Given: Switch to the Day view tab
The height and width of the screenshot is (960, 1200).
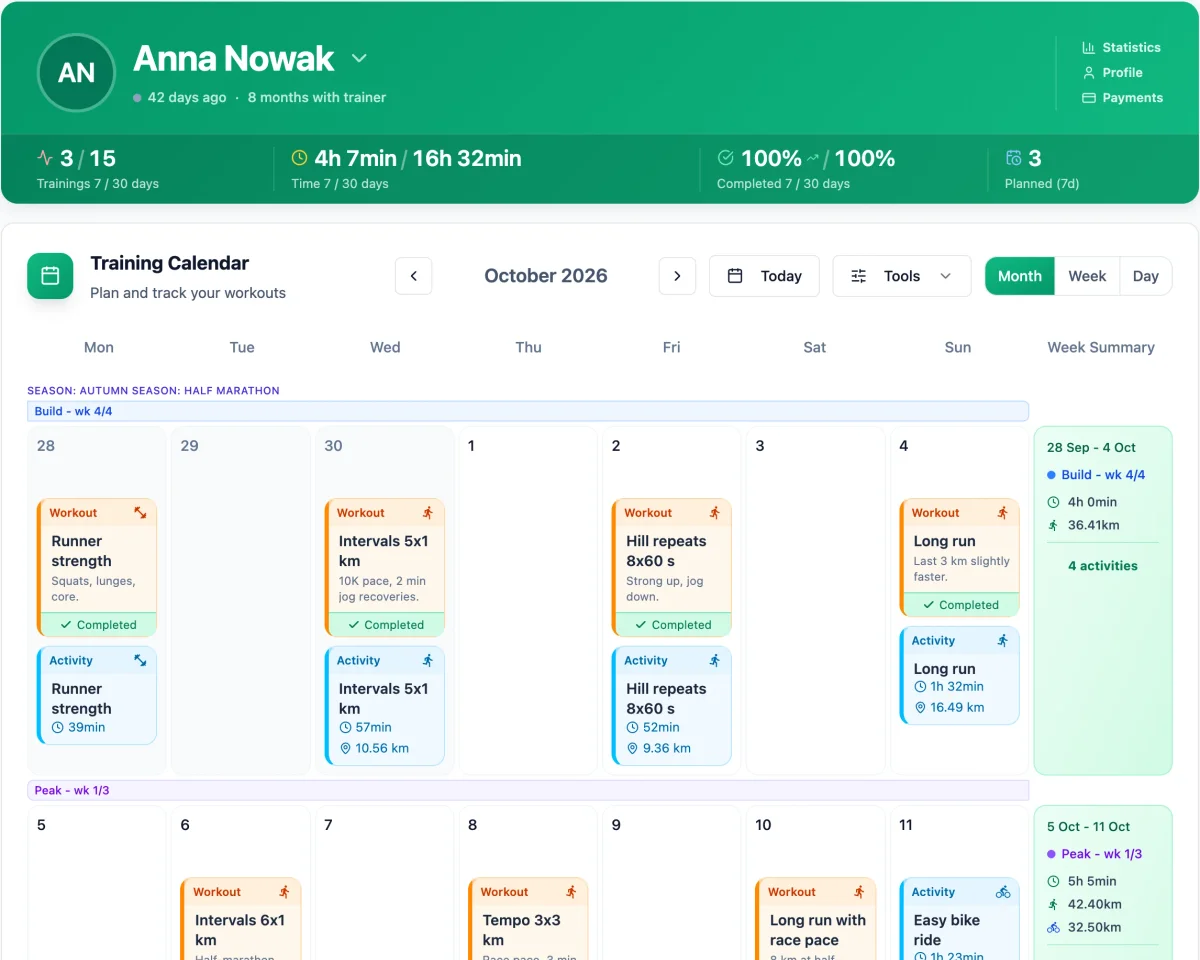Looking at the screenshot, I should pos(1146,276).
